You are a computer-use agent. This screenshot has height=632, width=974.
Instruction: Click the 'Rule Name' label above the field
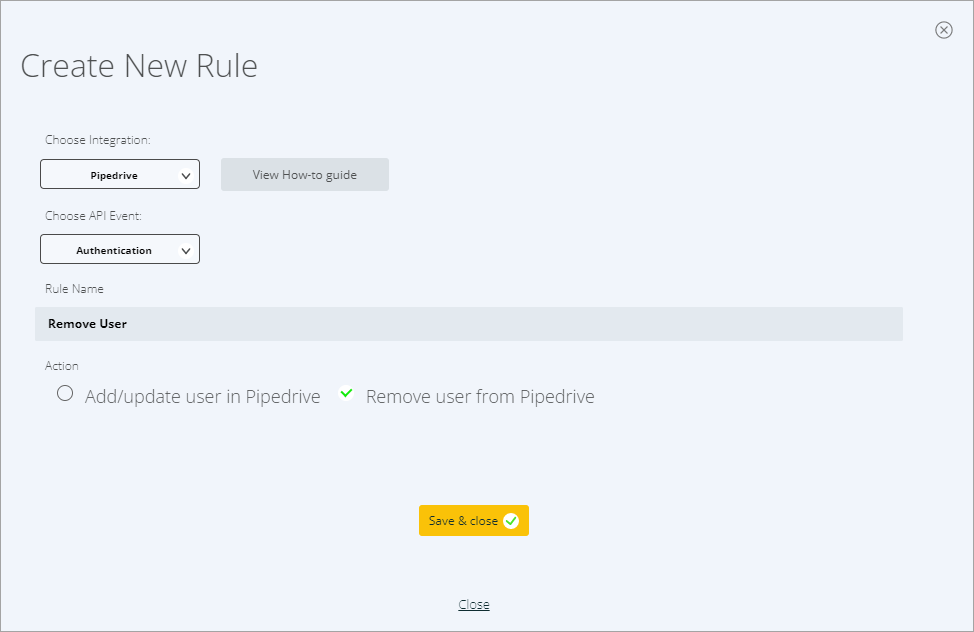(74, 289)
